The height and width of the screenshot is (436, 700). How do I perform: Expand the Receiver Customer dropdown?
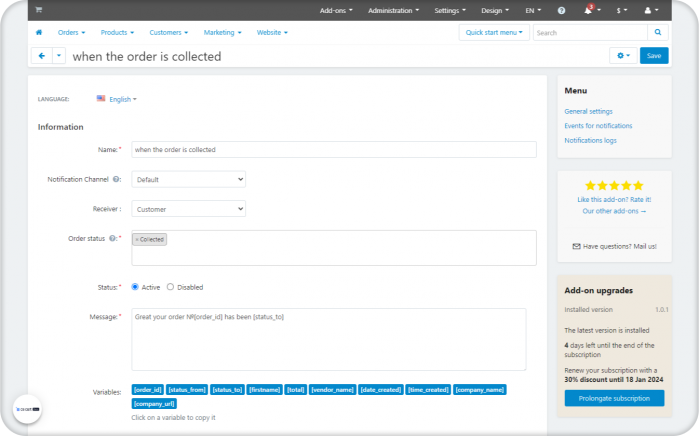188,209
